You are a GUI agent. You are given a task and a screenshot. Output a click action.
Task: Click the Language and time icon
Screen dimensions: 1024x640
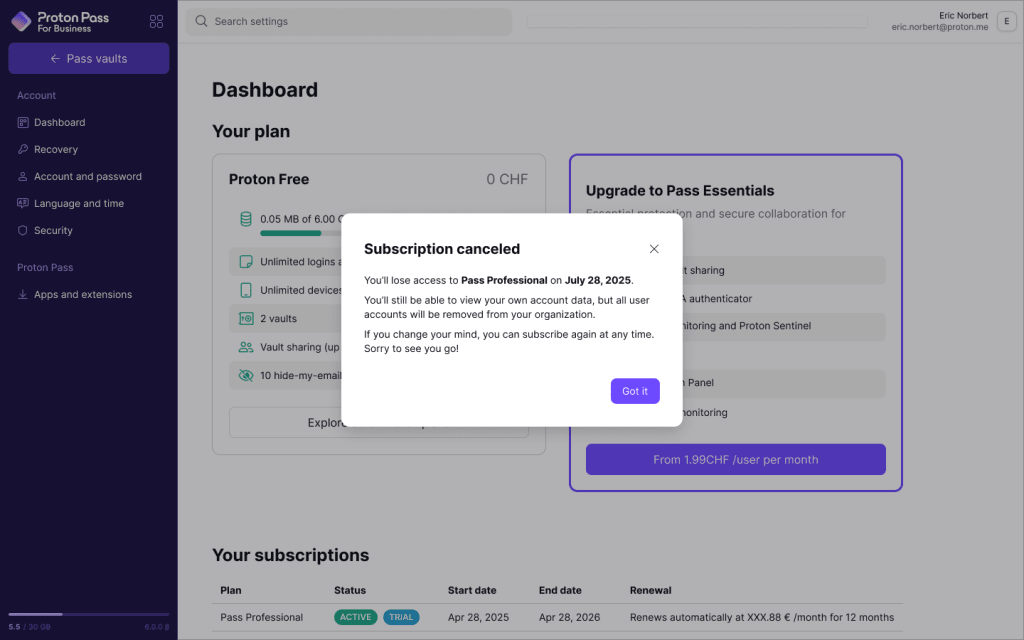pyautogui.click(x=23, y=204)
